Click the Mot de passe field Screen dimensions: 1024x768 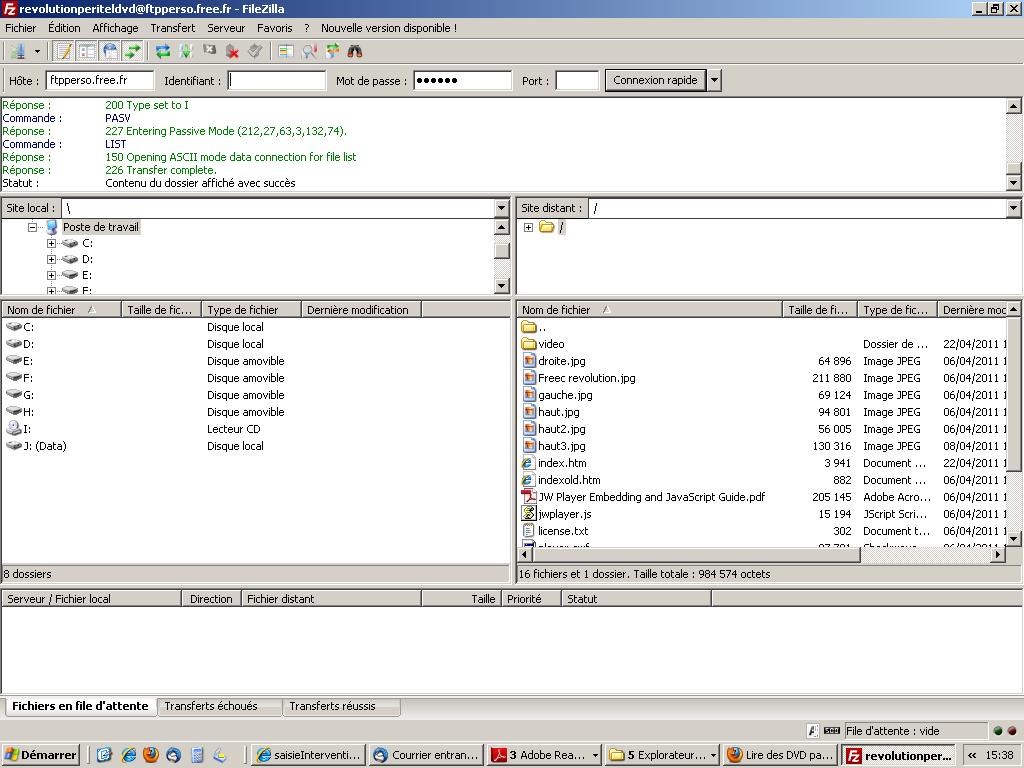[x=462, y=80]
